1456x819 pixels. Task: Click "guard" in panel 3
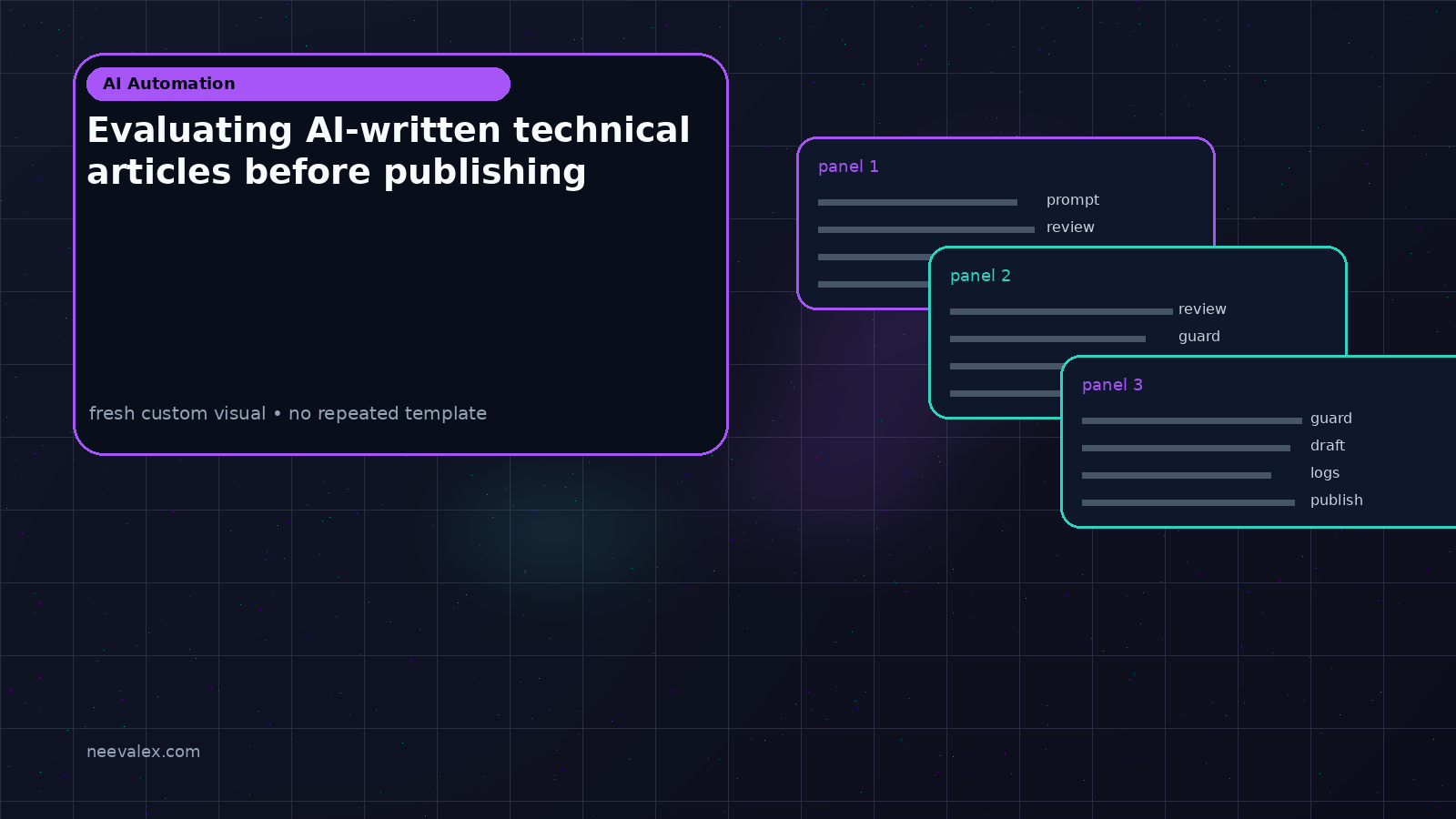(1331, 419)
